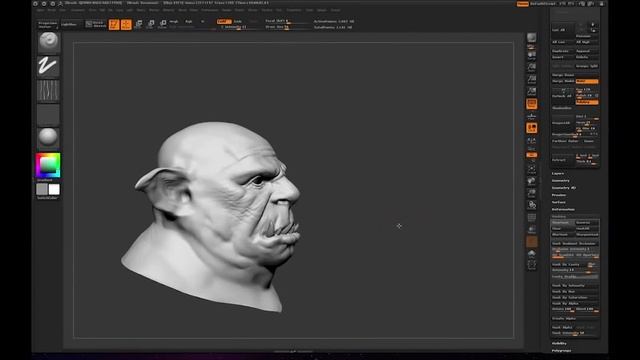640x360 pixels.
Task: Click the right shelf Move view icon
Action: [x=531, y=181]
